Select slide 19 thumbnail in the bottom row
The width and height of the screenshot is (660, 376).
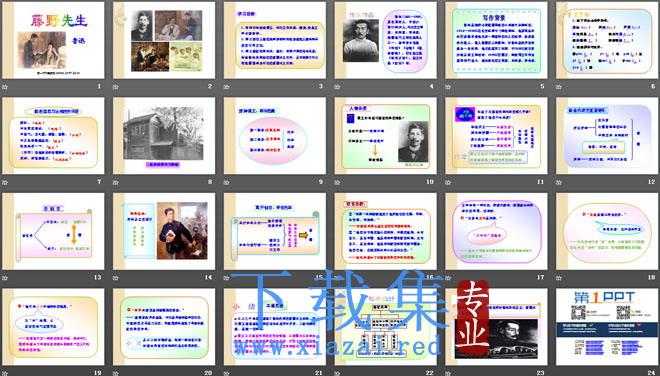(53, 327)
